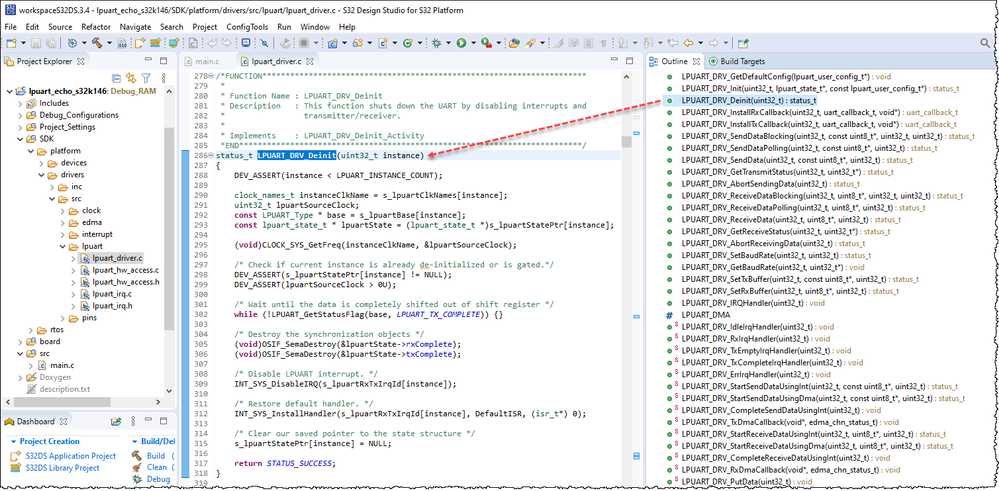Screen dimensions: 999x491
Task: Select description.txt in Project Explorer
Action: click(x=65, y=388)
